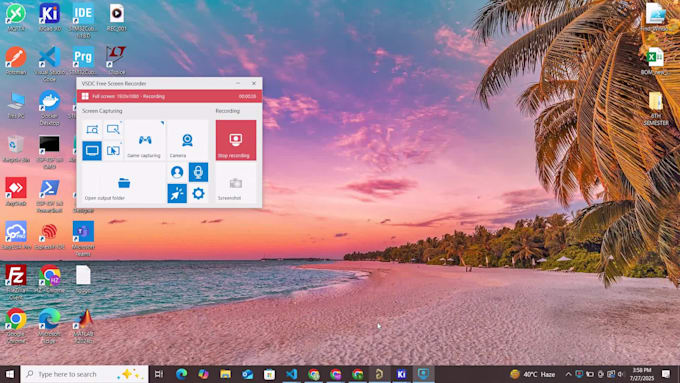Select the blank white file on desktop
This screenshot has height=383, width=680.
pos(83,279)
